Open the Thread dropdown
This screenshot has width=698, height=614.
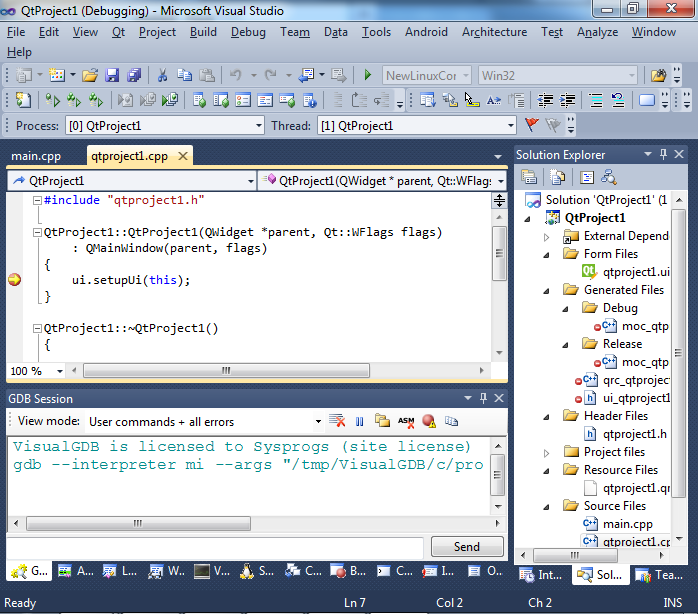(x=511, y=126)
